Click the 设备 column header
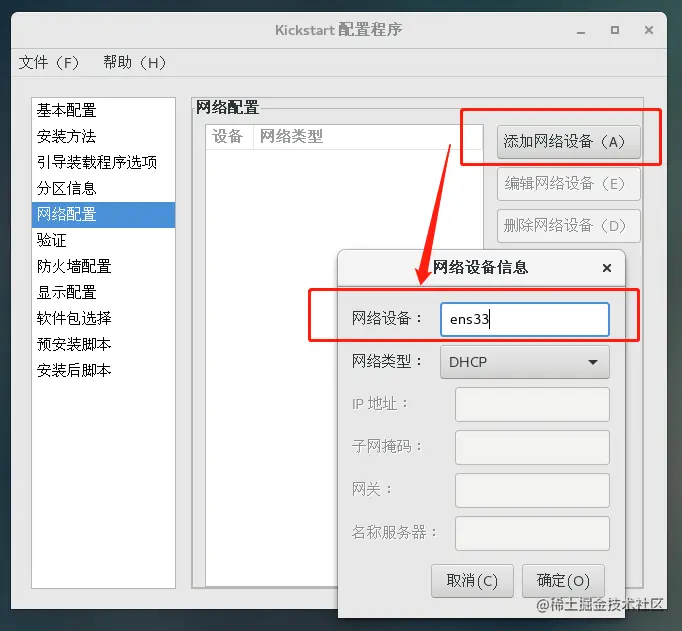Viewport: 682px width, 631px height. tap(229, 137)
